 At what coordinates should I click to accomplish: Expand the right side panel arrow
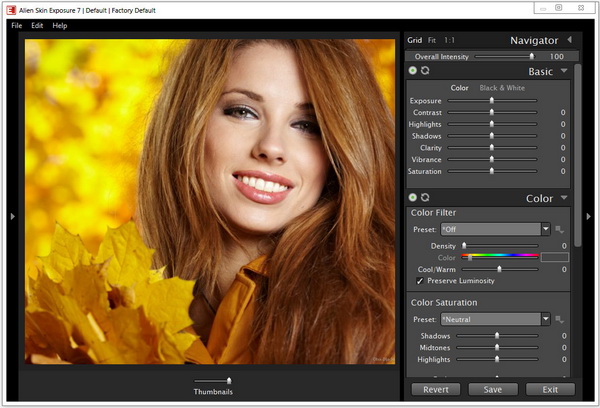[x=589, y=216]
